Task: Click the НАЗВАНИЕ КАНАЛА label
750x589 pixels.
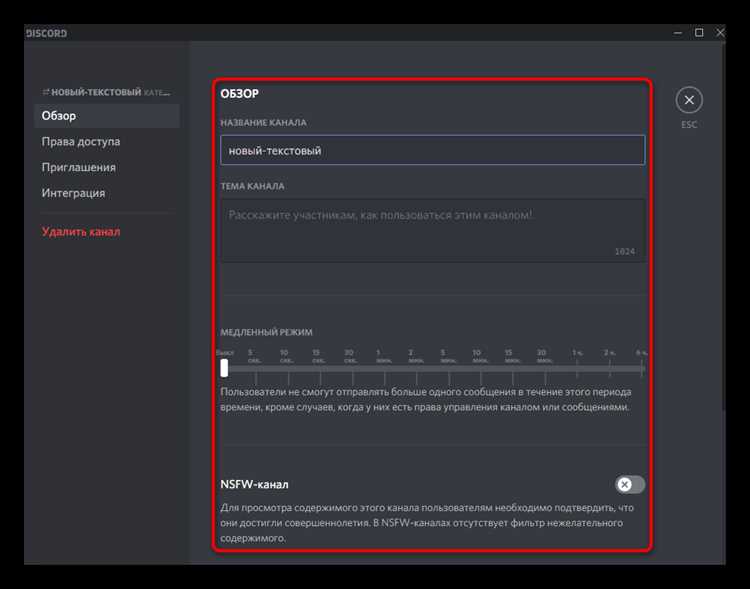Action: click(264, 123)
